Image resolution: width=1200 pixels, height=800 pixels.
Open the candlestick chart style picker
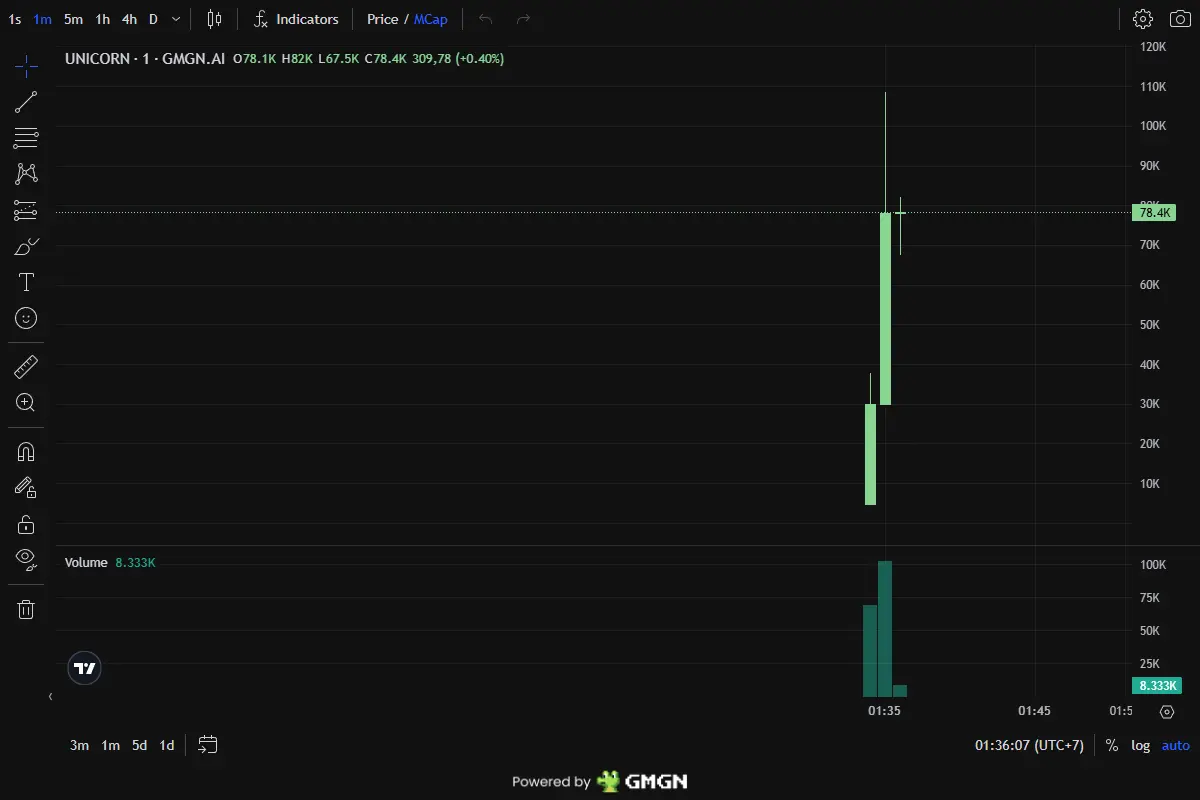click(215, 19)
